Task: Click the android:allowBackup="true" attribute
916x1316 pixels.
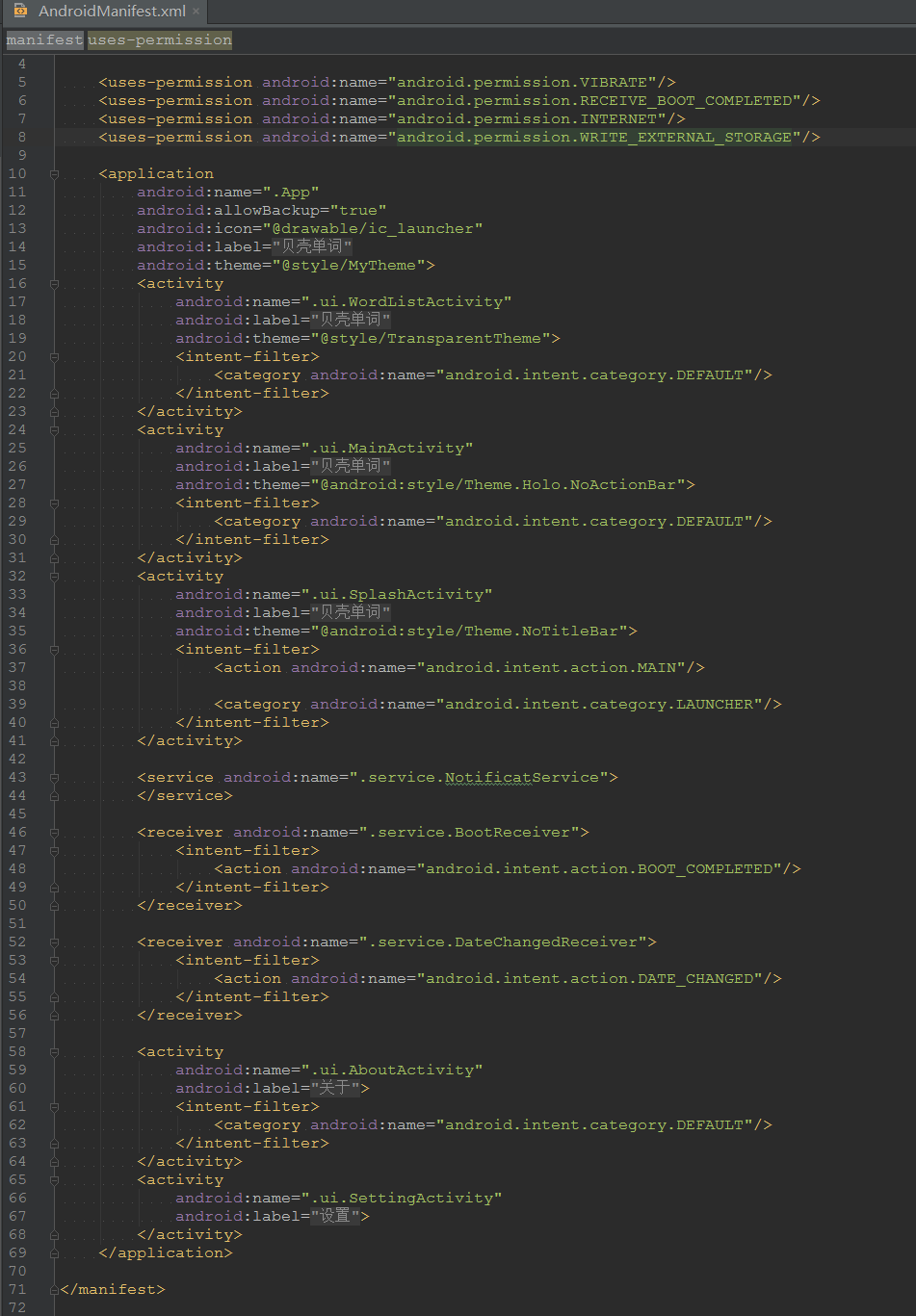Action: [262, 211]
